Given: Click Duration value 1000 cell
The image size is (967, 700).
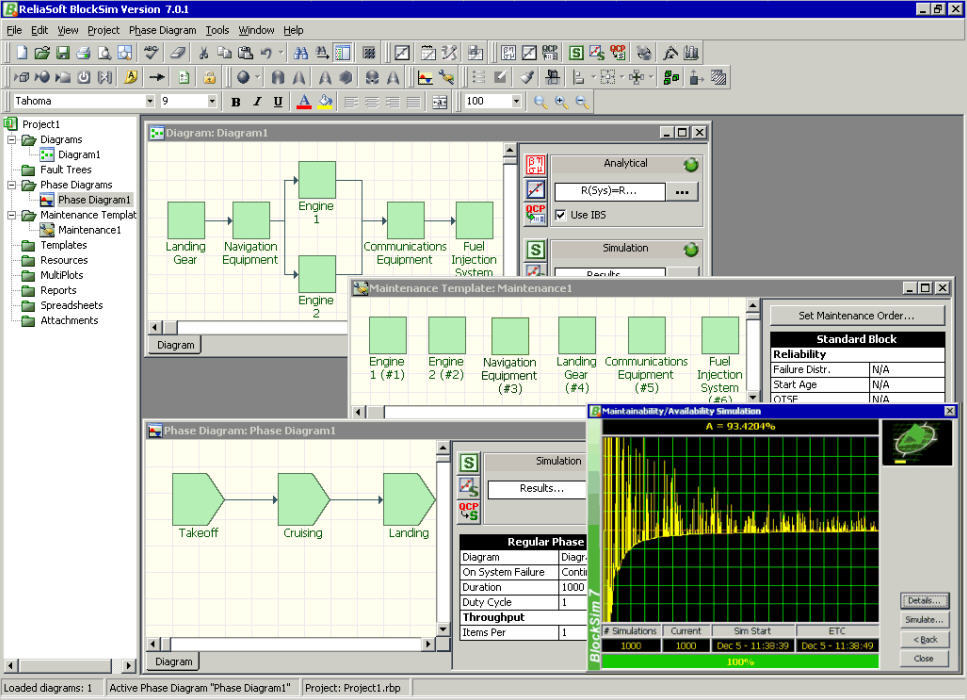Looking at the screenshot, I should (573, 587).
